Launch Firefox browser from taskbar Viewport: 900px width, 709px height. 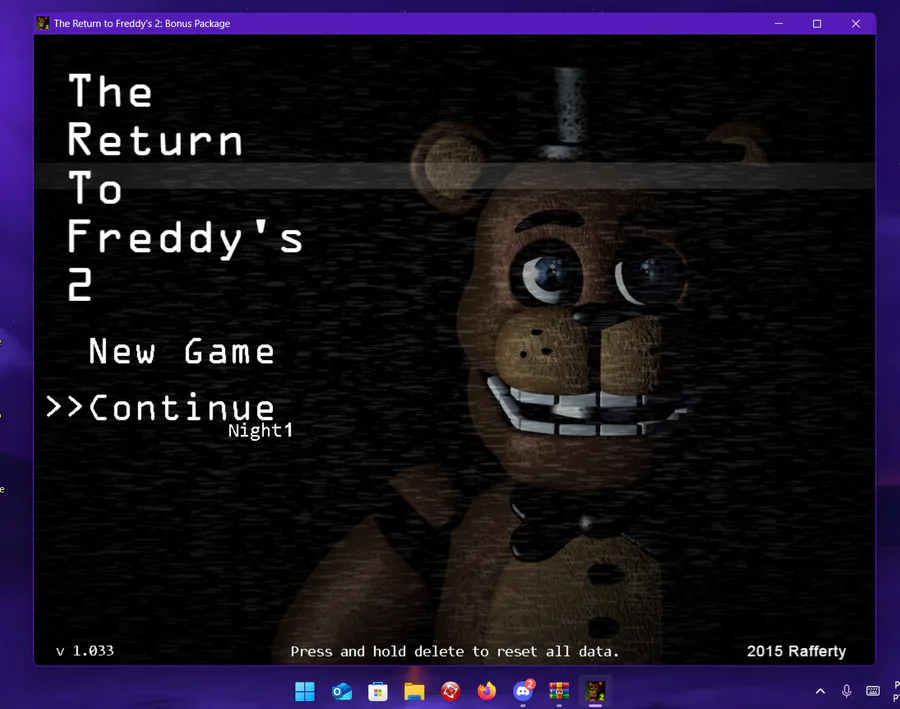[487, 691]
